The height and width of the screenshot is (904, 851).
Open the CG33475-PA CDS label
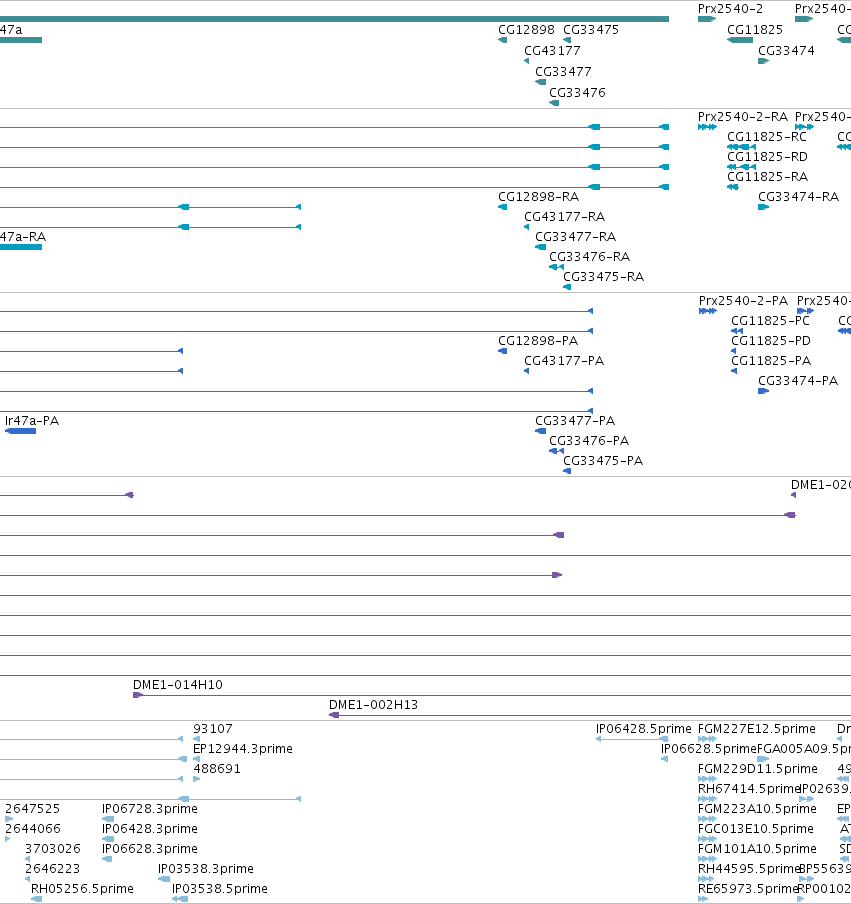tap(603, 461)
